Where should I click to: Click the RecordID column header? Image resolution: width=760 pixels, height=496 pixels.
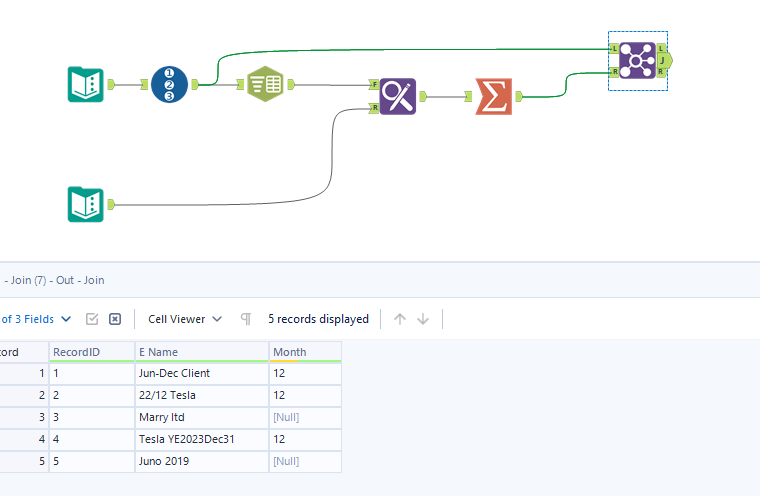click(91, 352)
